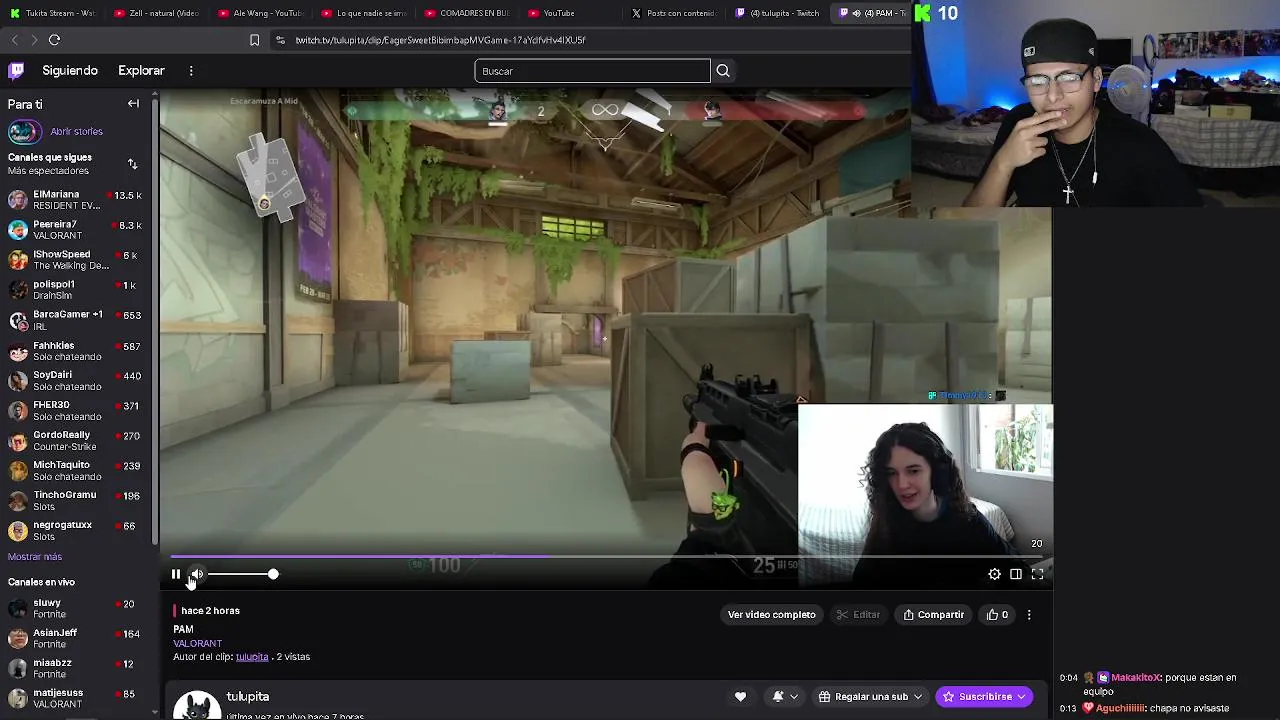Toggle follow heart for tulupita
The image size is (1280, 720).
pyautogui.click(x=740, y=696)
